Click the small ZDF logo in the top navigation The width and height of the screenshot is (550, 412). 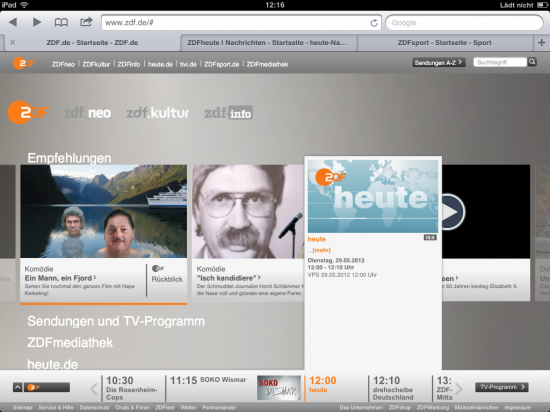pyautogui.click(x=24, y=63)
